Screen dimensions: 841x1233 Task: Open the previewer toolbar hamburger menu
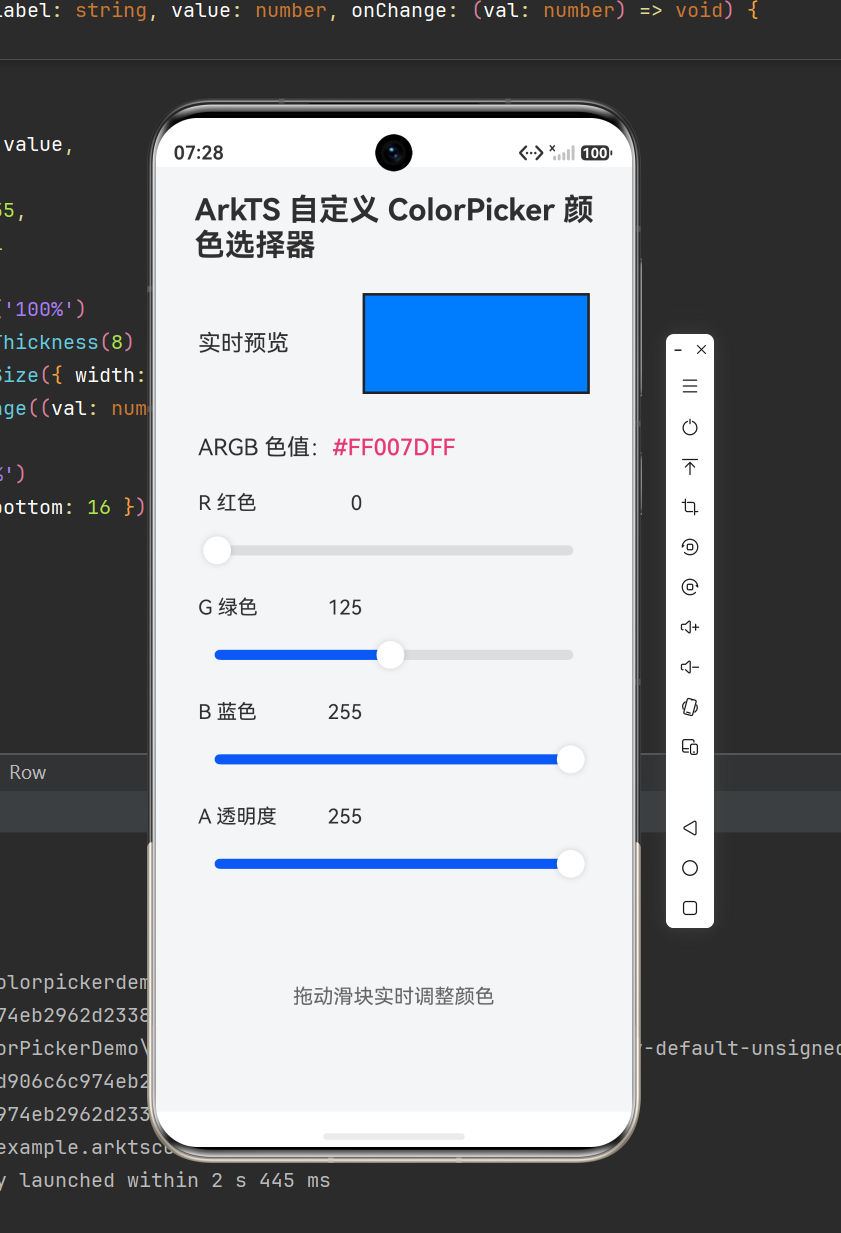click(690, 386)
